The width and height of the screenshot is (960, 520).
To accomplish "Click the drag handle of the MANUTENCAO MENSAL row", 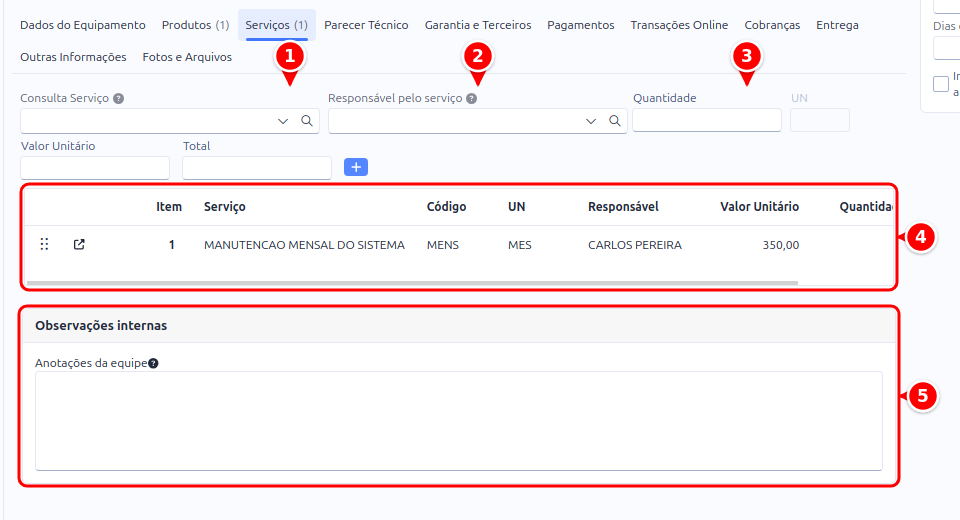I will pos(44,244).
